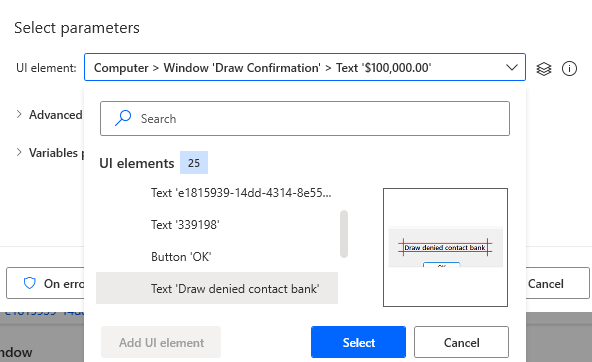
Task: Select Text '339198' element
Action: click(185, 225)
